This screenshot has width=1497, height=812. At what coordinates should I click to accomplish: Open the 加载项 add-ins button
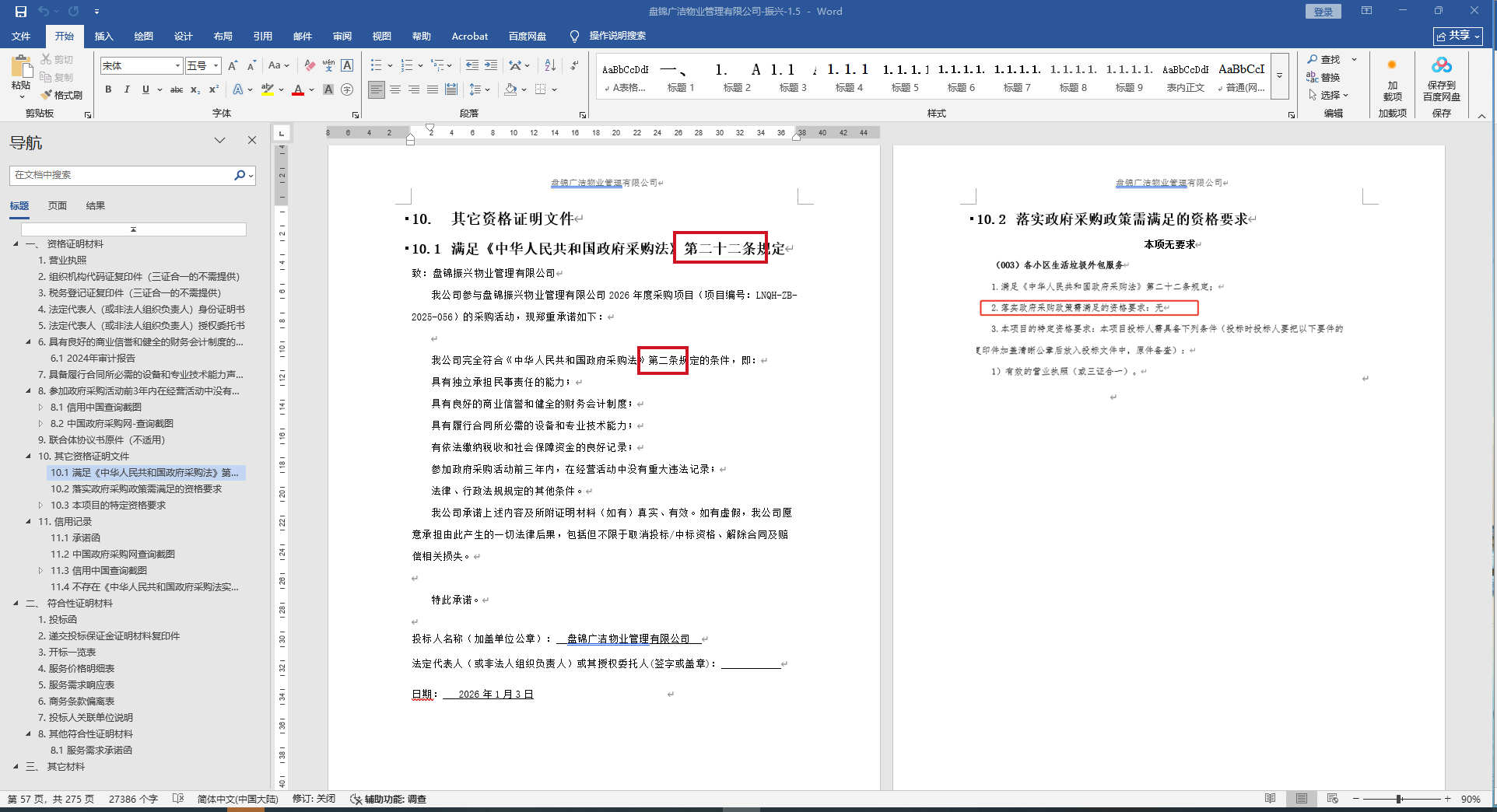click(1392, 80)
